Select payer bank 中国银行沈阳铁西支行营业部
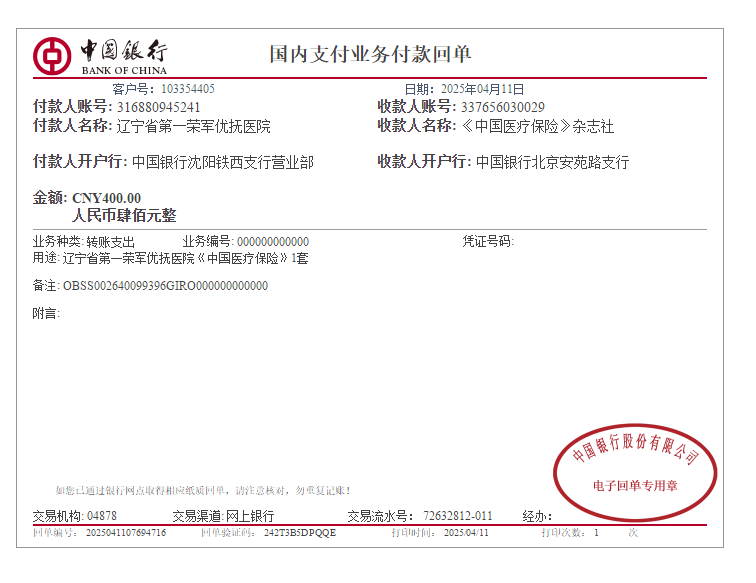Viewport: 756px width, 583px height. click(223, 162)
